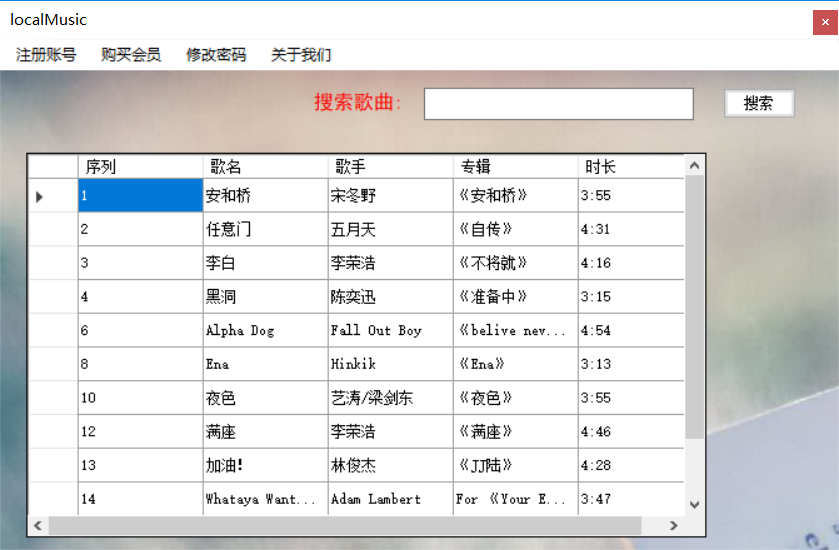Select the highlighted cell with index 1
This screenshot has height=550, width=839.
141,196
